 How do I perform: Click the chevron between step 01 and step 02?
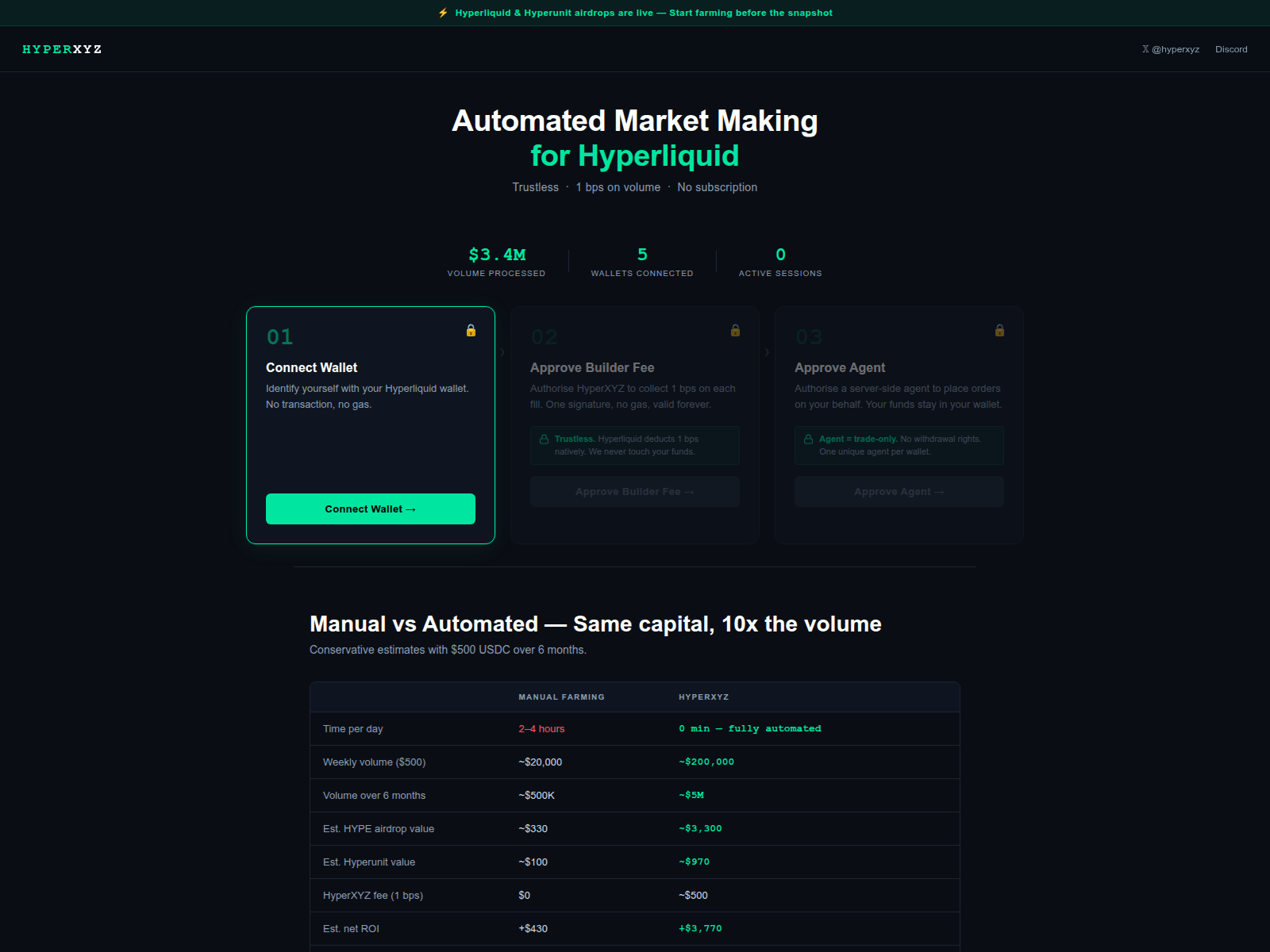(x=501, y=352)
